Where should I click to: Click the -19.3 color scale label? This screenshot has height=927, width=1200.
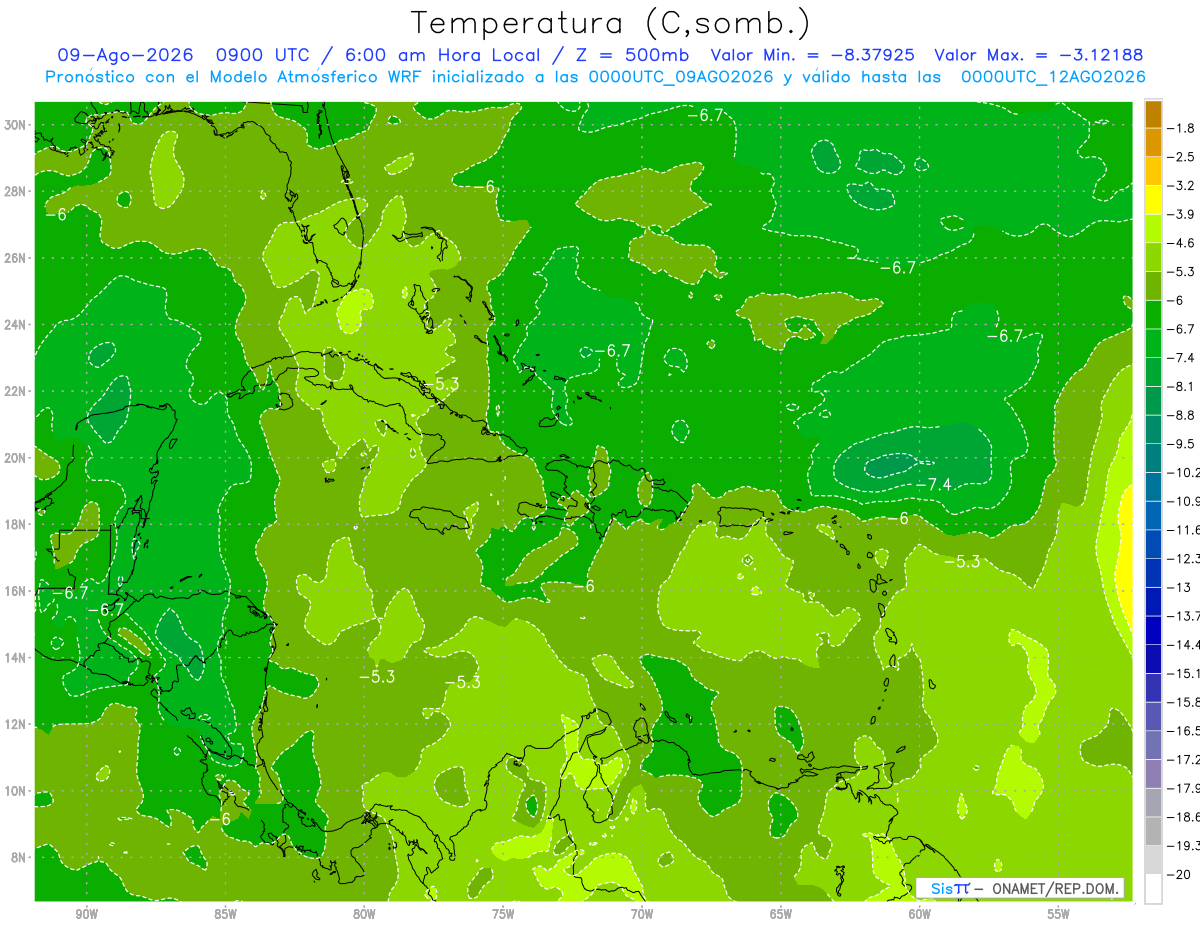pos(1184,846)
